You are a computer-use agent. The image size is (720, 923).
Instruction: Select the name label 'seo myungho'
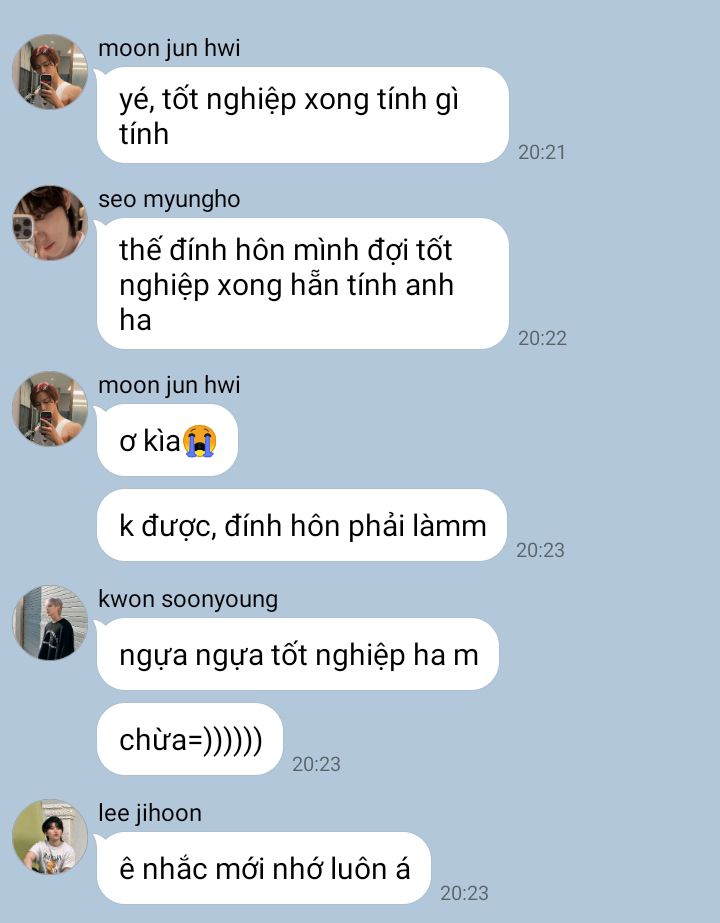click(169, 200)
